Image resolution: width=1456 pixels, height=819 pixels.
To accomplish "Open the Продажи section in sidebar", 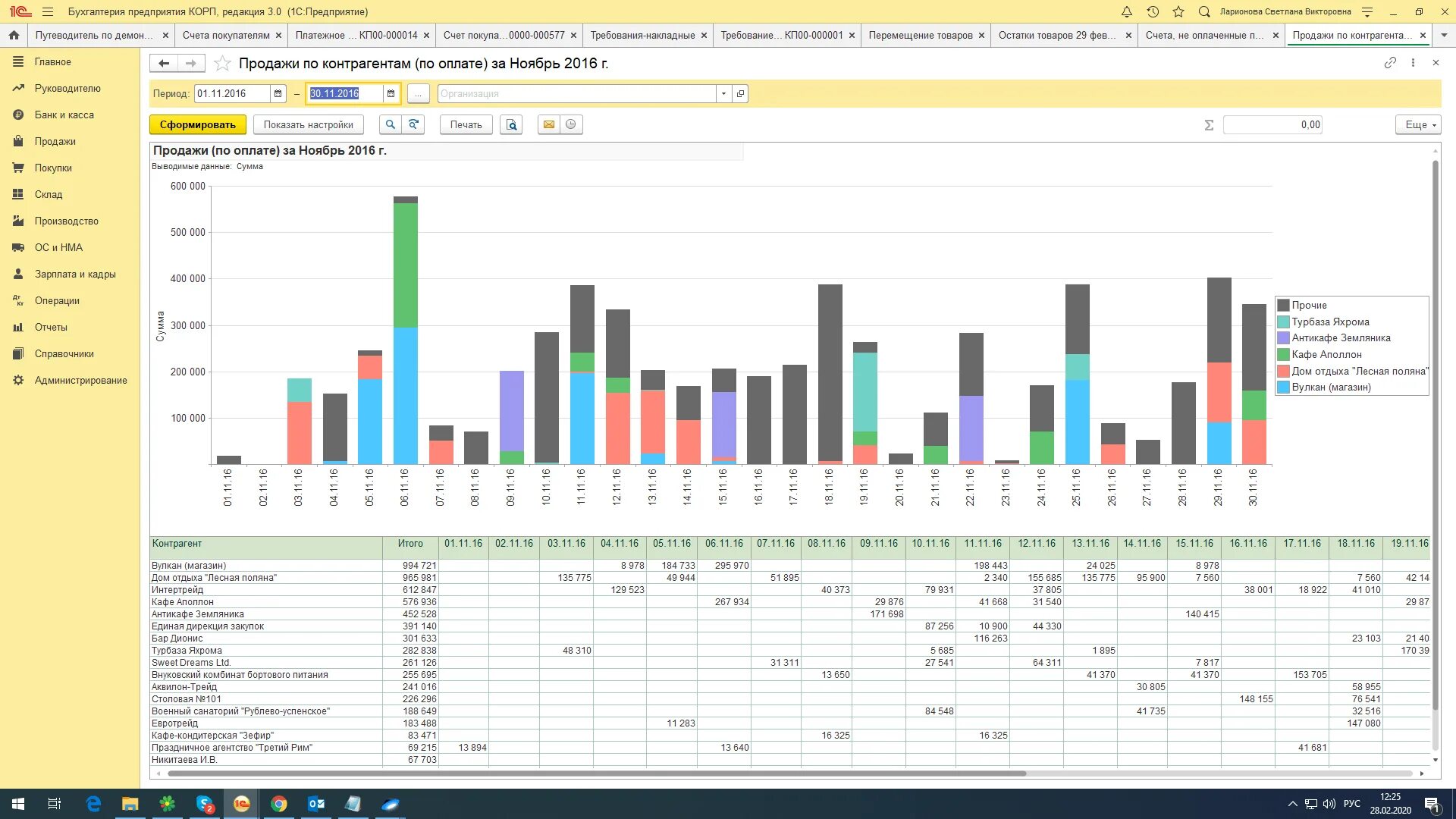I will (55, 142).
